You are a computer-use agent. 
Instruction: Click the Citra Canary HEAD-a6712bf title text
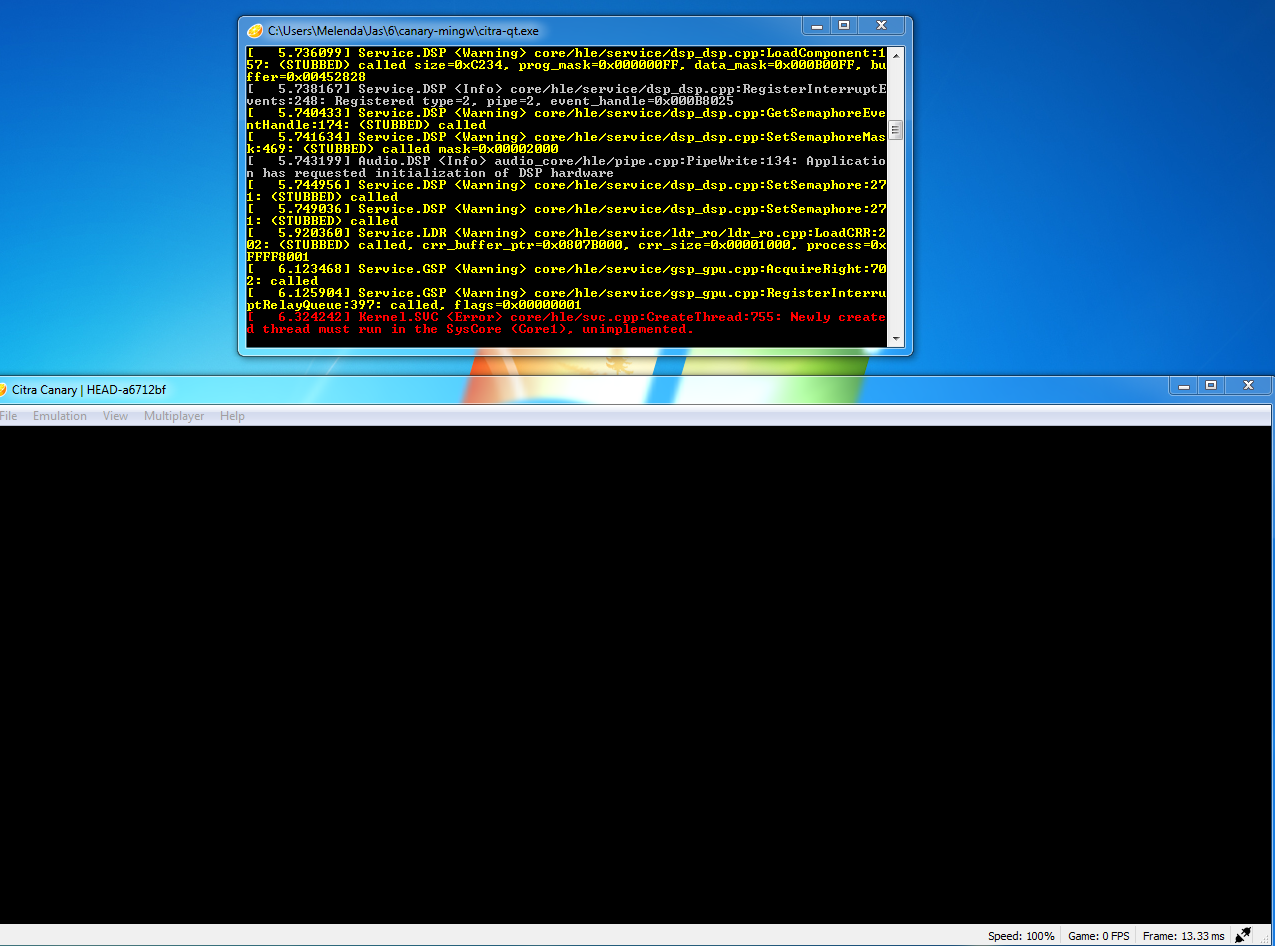pyautogui.click(x=89, y=390)
